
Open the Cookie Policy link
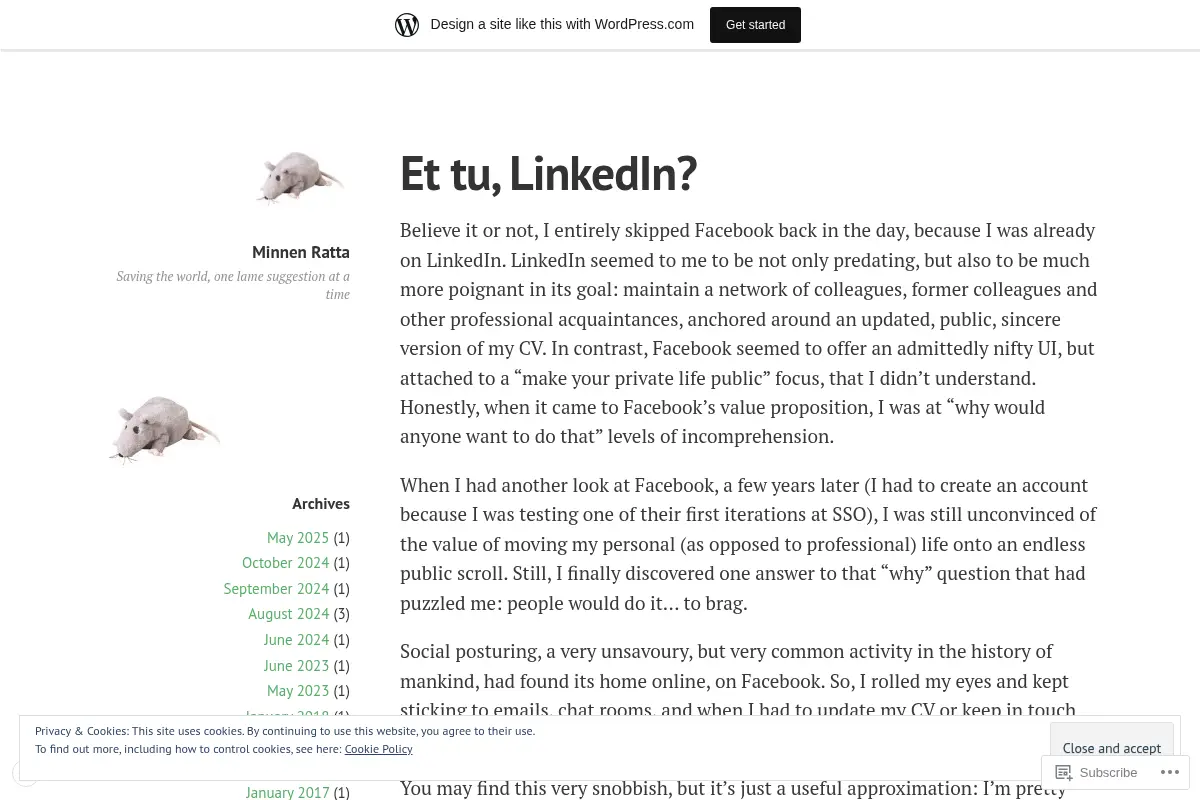[x=378, y=749]
